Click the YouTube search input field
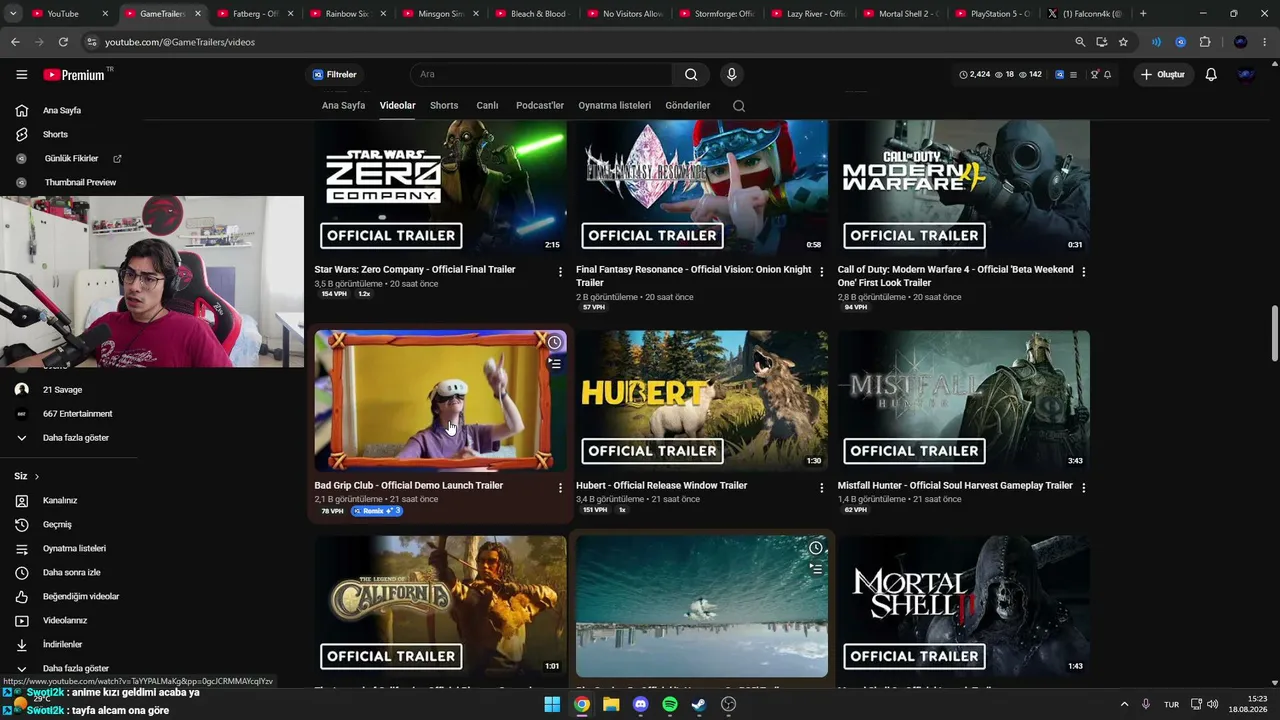The width and height of the screenshot is (1280, 720). click(542, 75)
